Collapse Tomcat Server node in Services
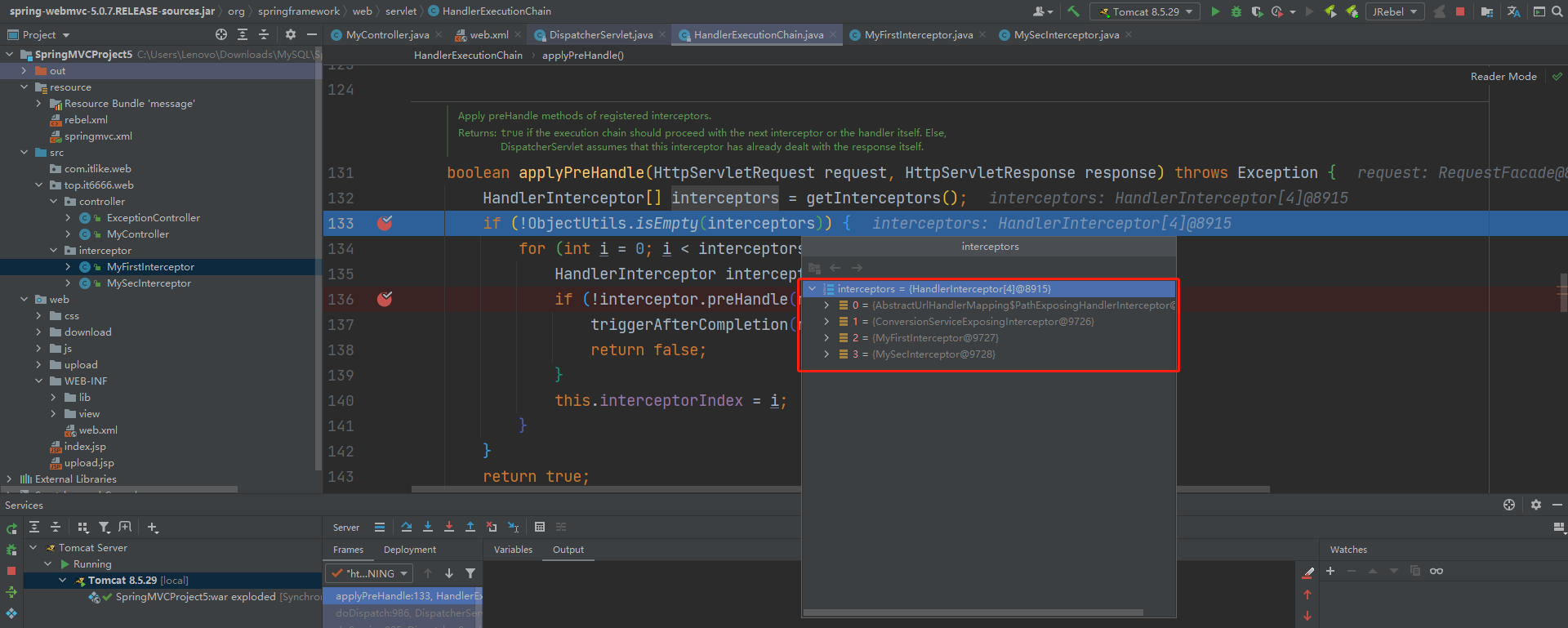Viewport: 1568px width, 628px height. (33, 548)
